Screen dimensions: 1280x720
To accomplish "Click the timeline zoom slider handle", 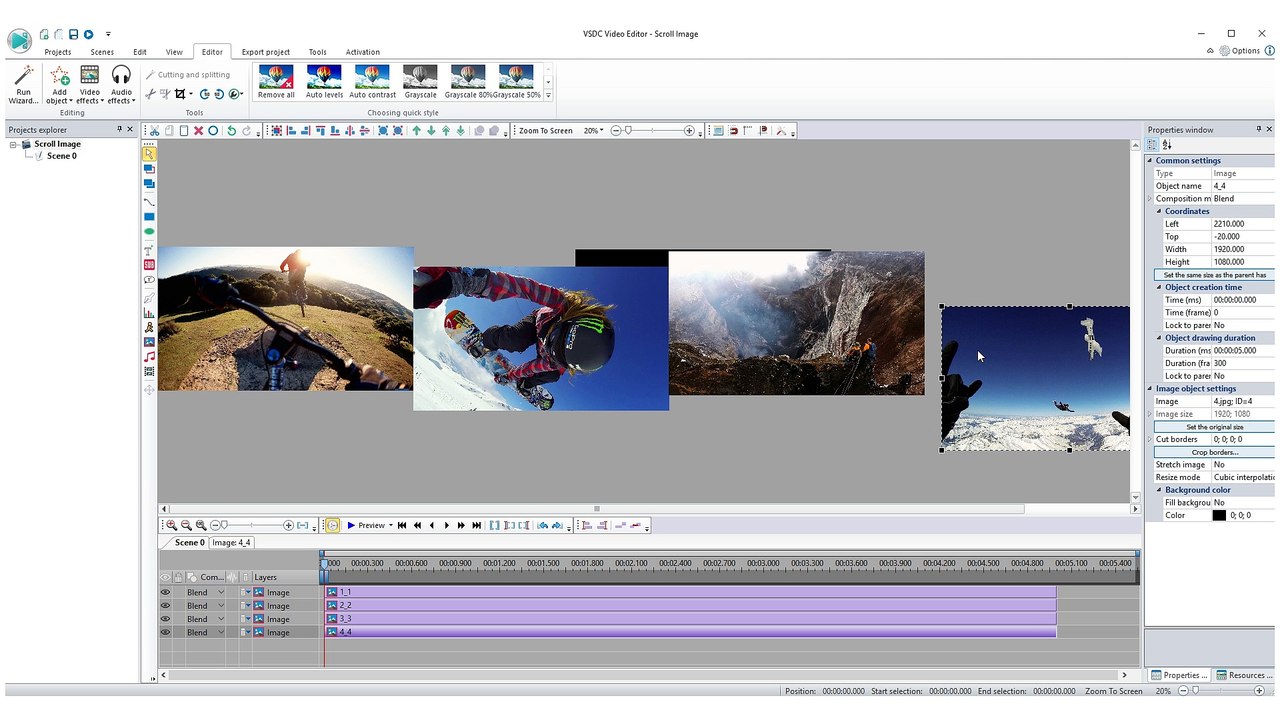I will click(224, 525).
